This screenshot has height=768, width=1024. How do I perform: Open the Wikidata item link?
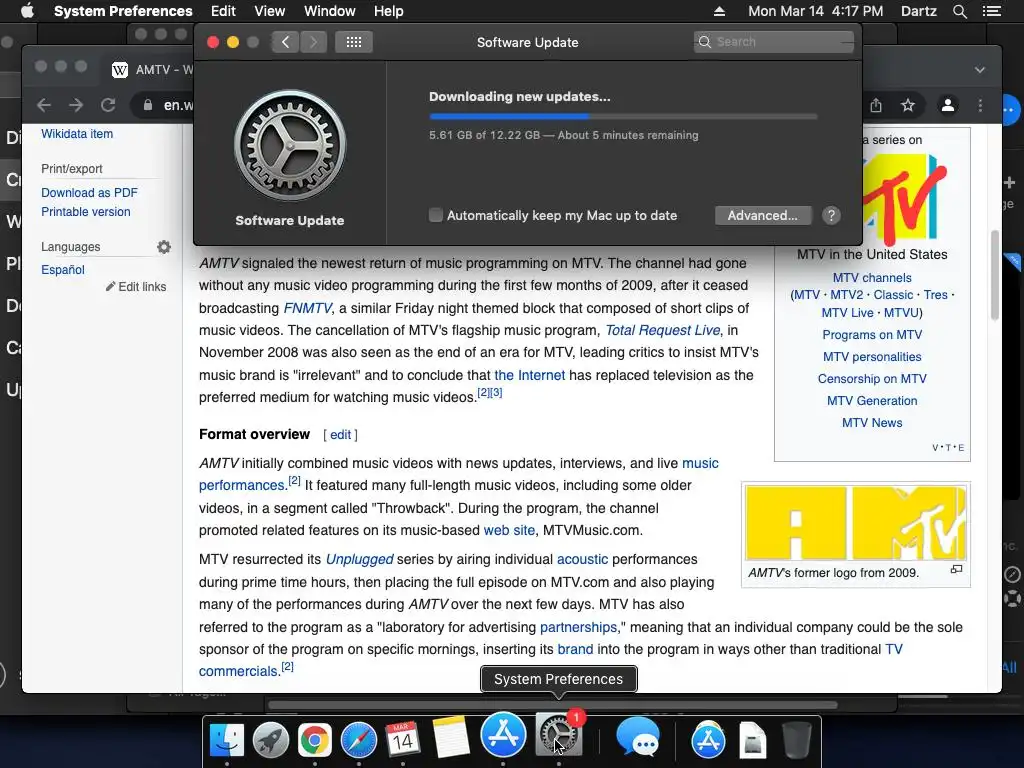pyautogui.click(x=77, y=133)
